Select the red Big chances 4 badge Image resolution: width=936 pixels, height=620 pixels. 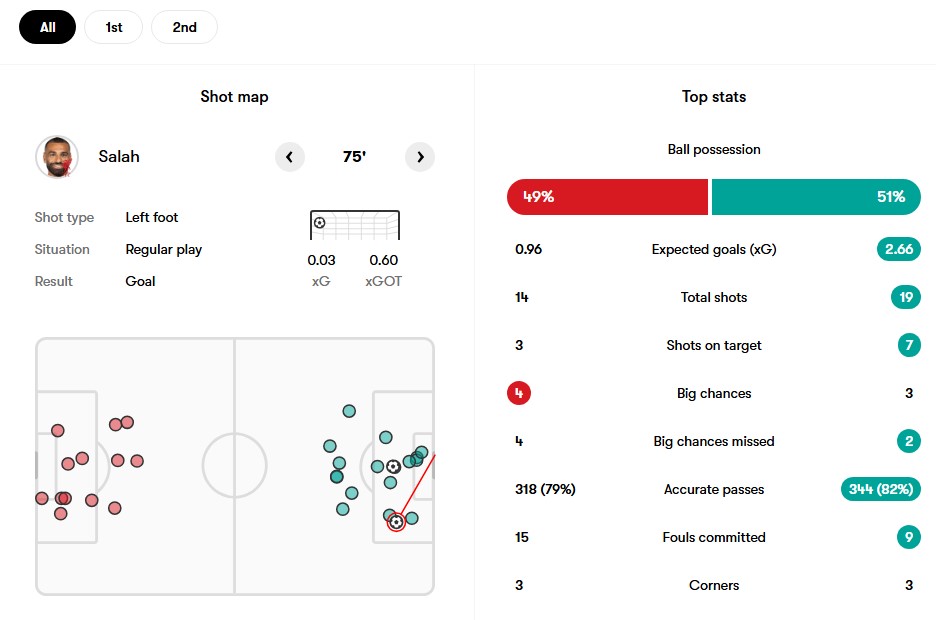tap(519, 393)
